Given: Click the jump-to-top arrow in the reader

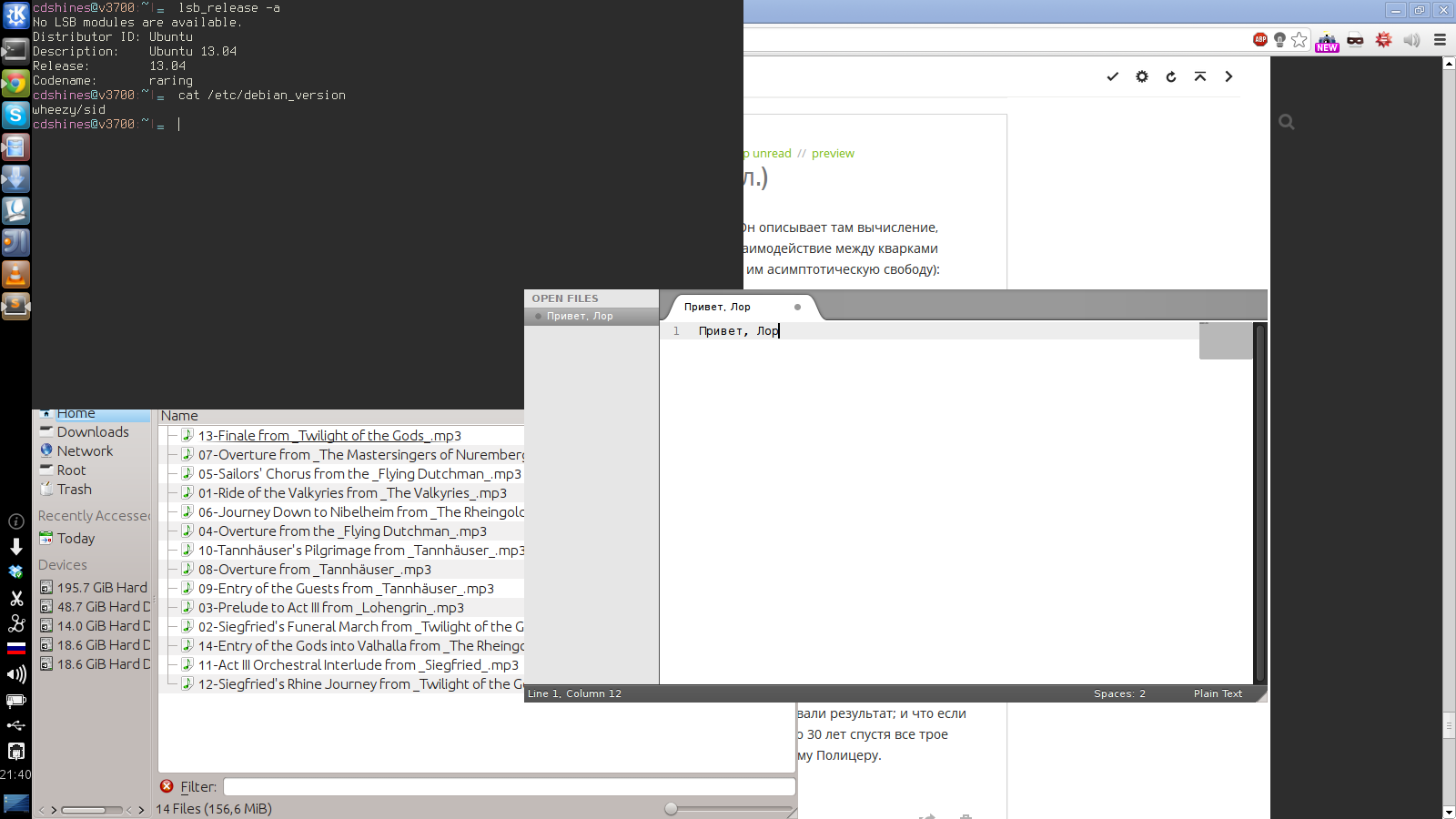Looking at the screenshot, I should click(x=1200, y=76).
